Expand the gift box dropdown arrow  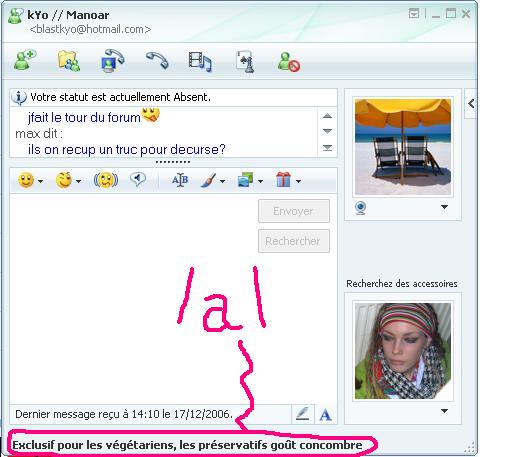(298, 181)
